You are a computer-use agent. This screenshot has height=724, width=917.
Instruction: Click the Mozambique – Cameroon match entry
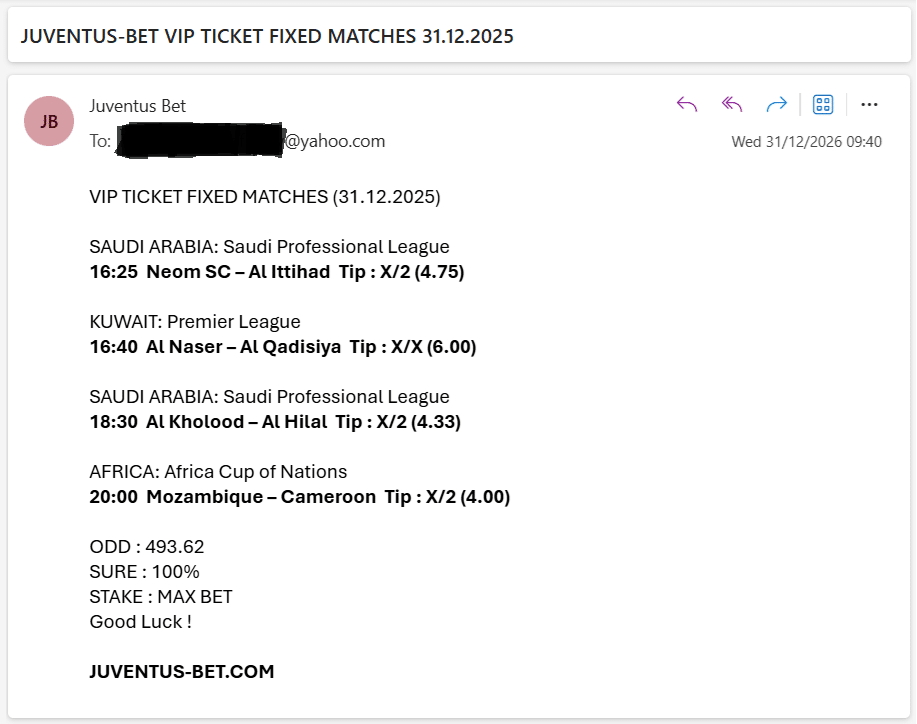click(x=298, y=496)
